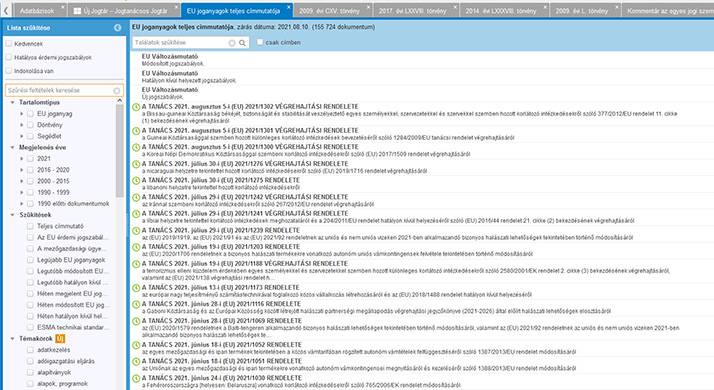
Task: Click the search magnifier in Találatok szűkítése
Action: click(x=242, y=43)
